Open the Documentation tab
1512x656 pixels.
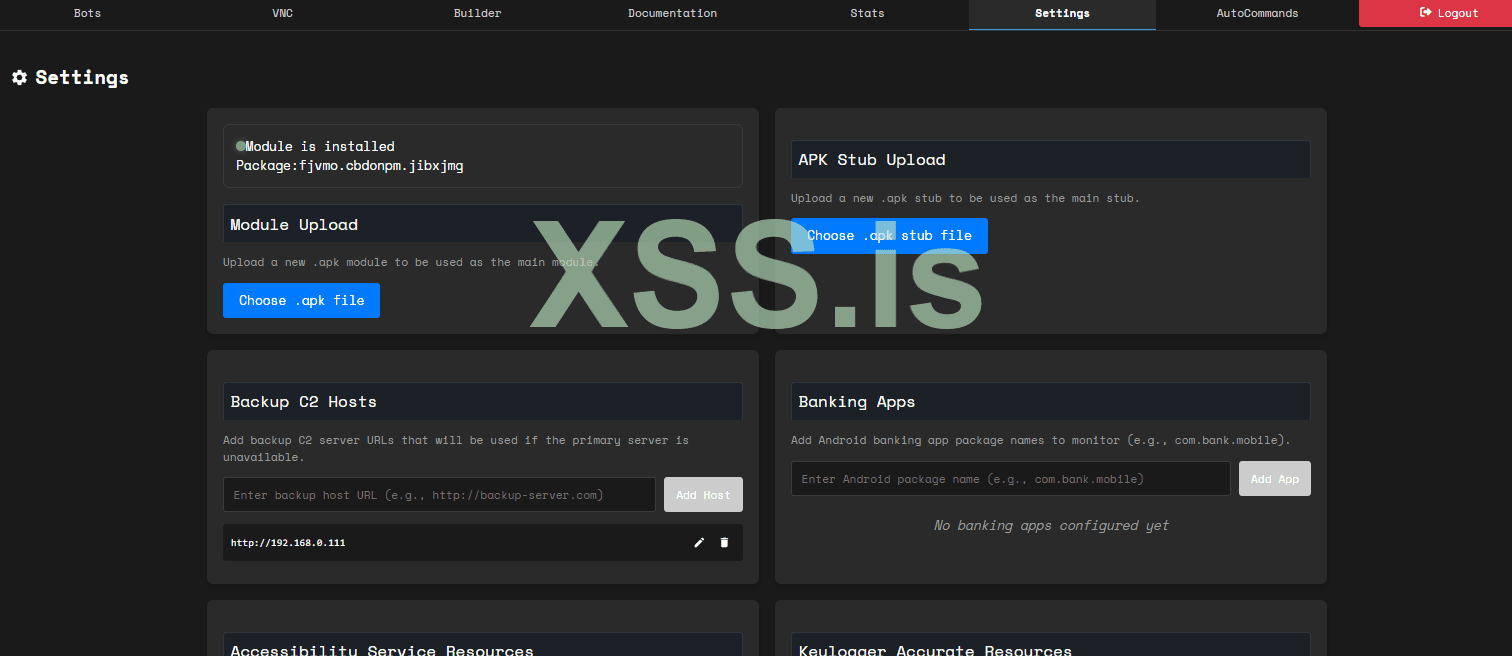click(672, 13)
